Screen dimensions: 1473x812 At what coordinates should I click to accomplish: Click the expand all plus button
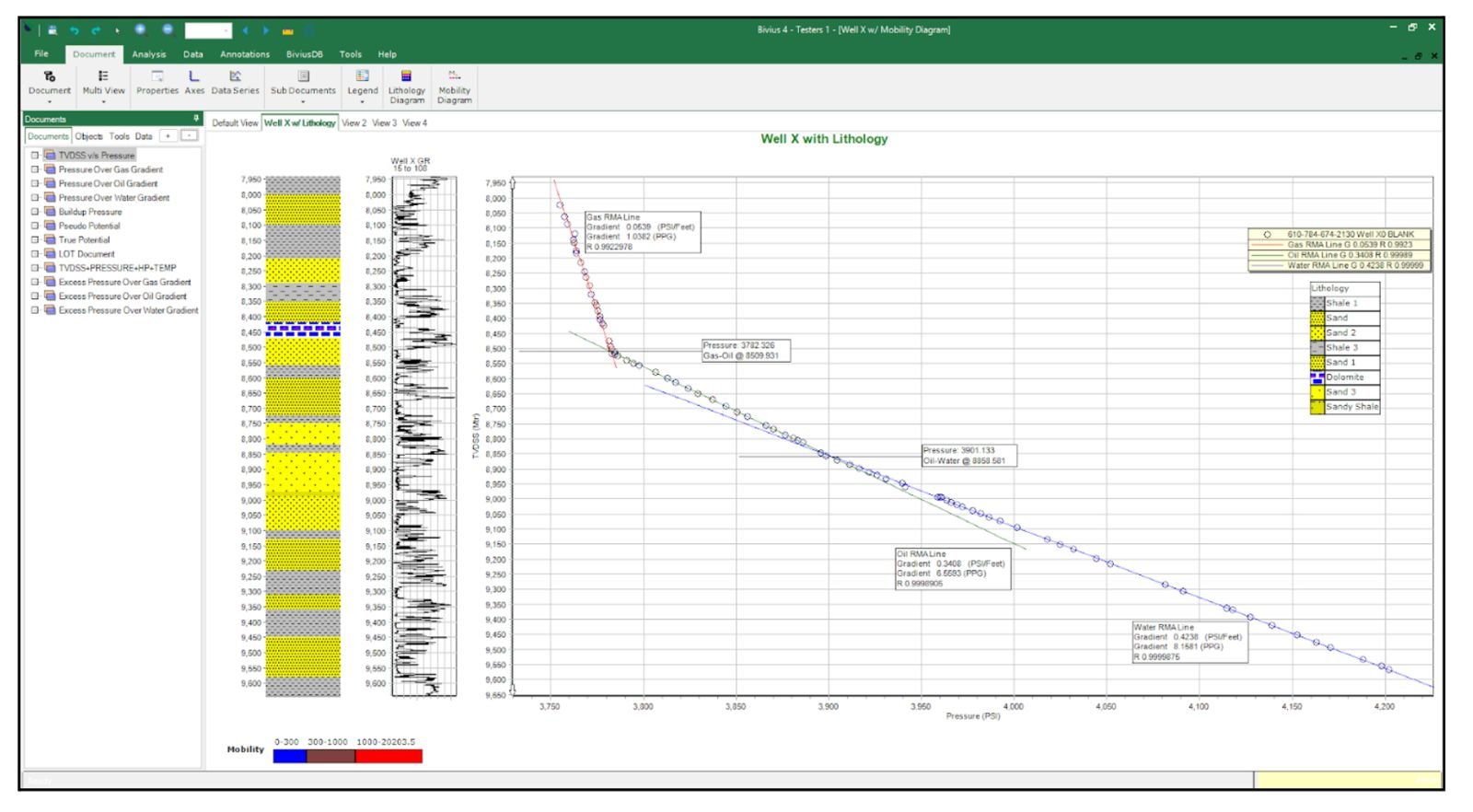tap(168, 136)
